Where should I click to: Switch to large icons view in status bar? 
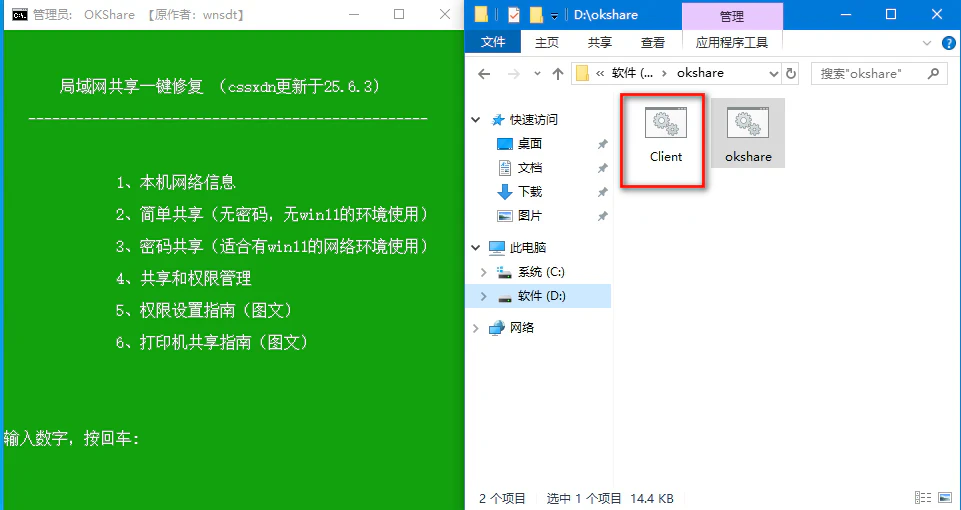(x=945, y=498)
